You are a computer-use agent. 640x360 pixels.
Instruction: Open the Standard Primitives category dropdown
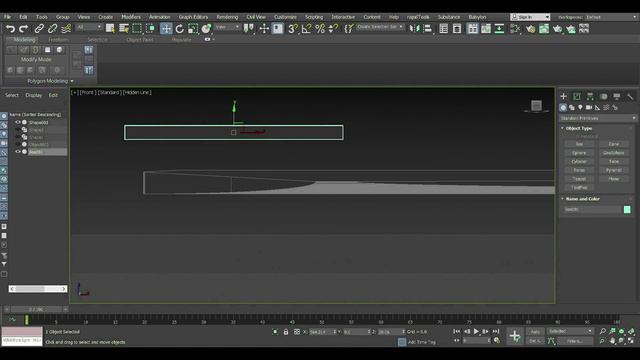pyautogui.click(x=598, y=118)
